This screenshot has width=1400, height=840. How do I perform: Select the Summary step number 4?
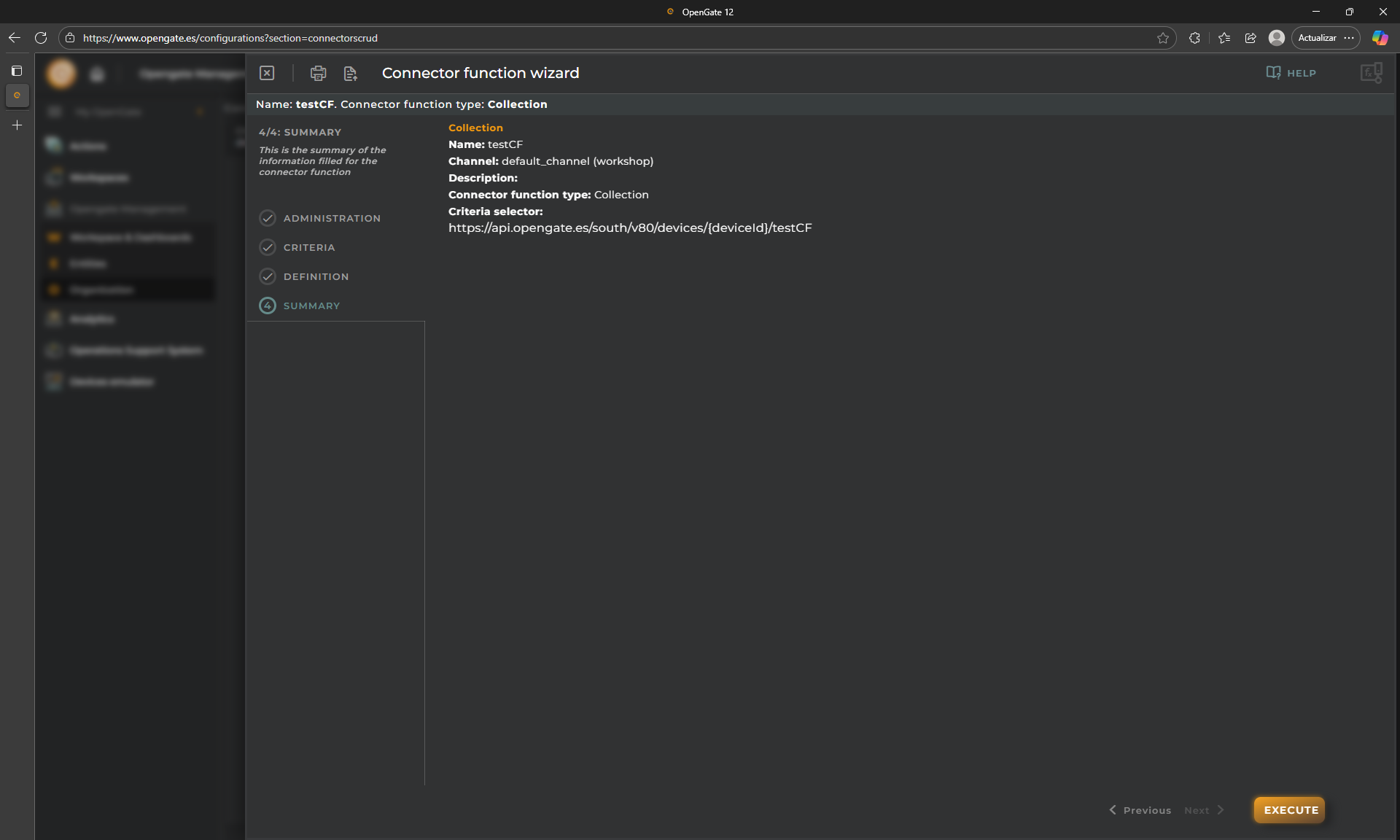(268, 306)
